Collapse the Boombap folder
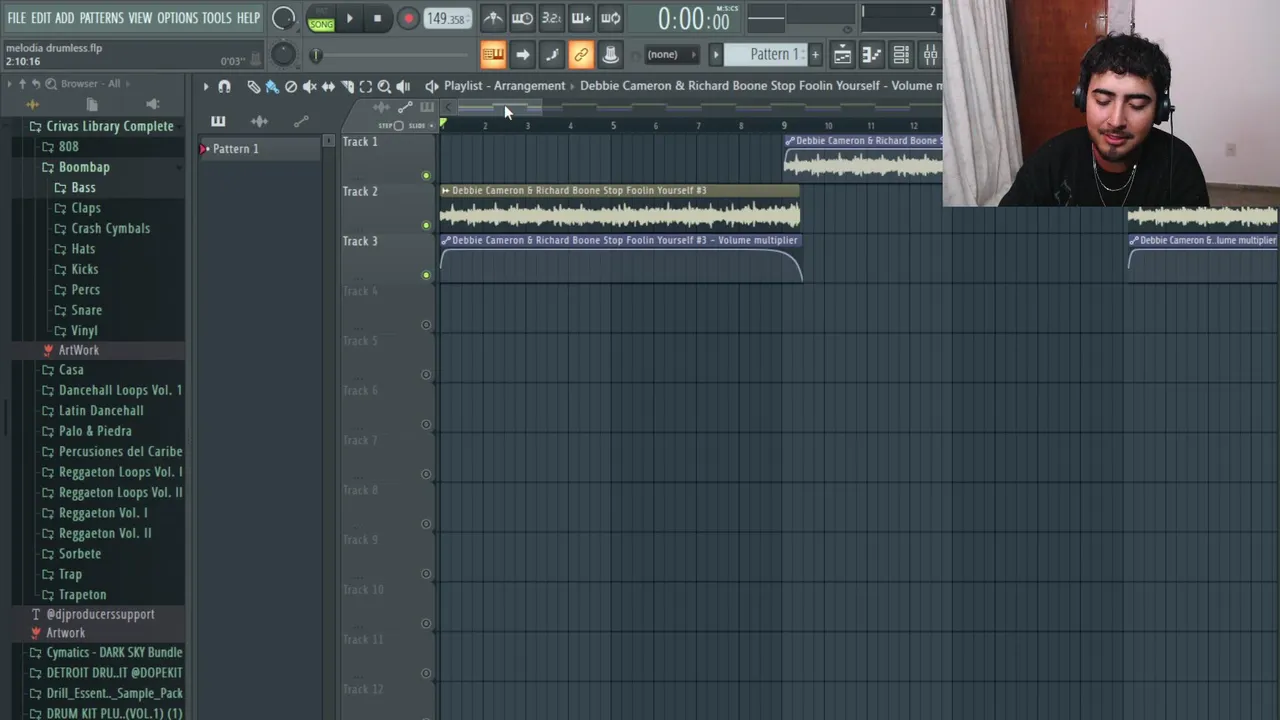 click(76, 167)
